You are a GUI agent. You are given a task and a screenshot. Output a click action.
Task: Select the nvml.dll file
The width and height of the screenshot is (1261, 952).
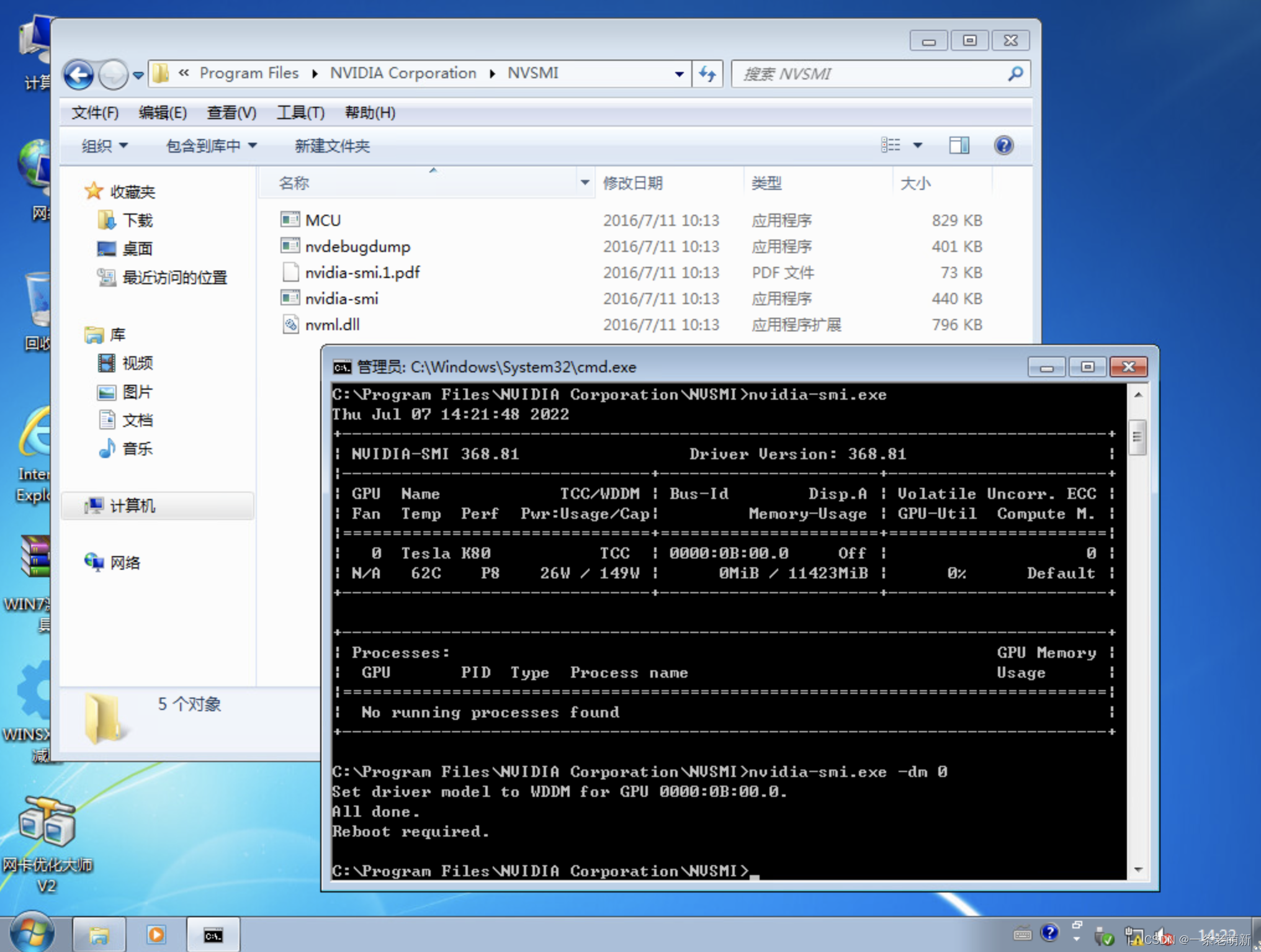[332, 325]
